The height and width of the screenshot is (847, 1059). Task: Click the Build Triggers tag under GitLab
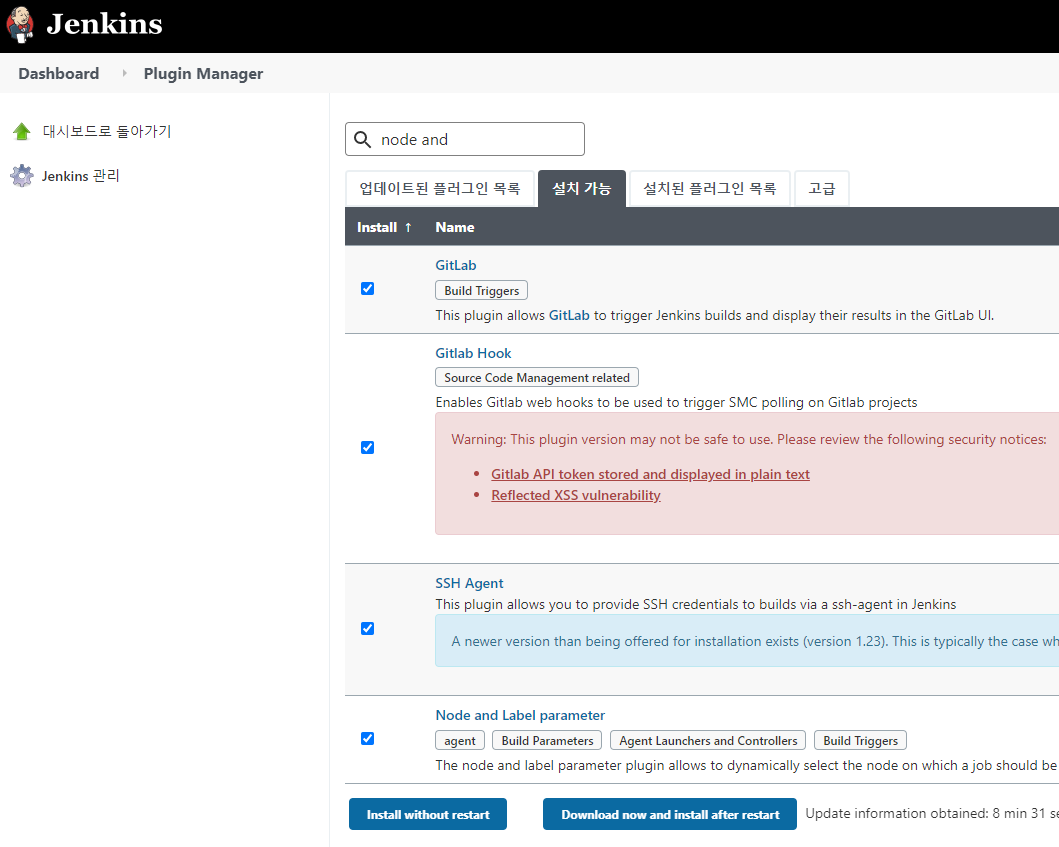pyautogui.click(x=482, y=290)
